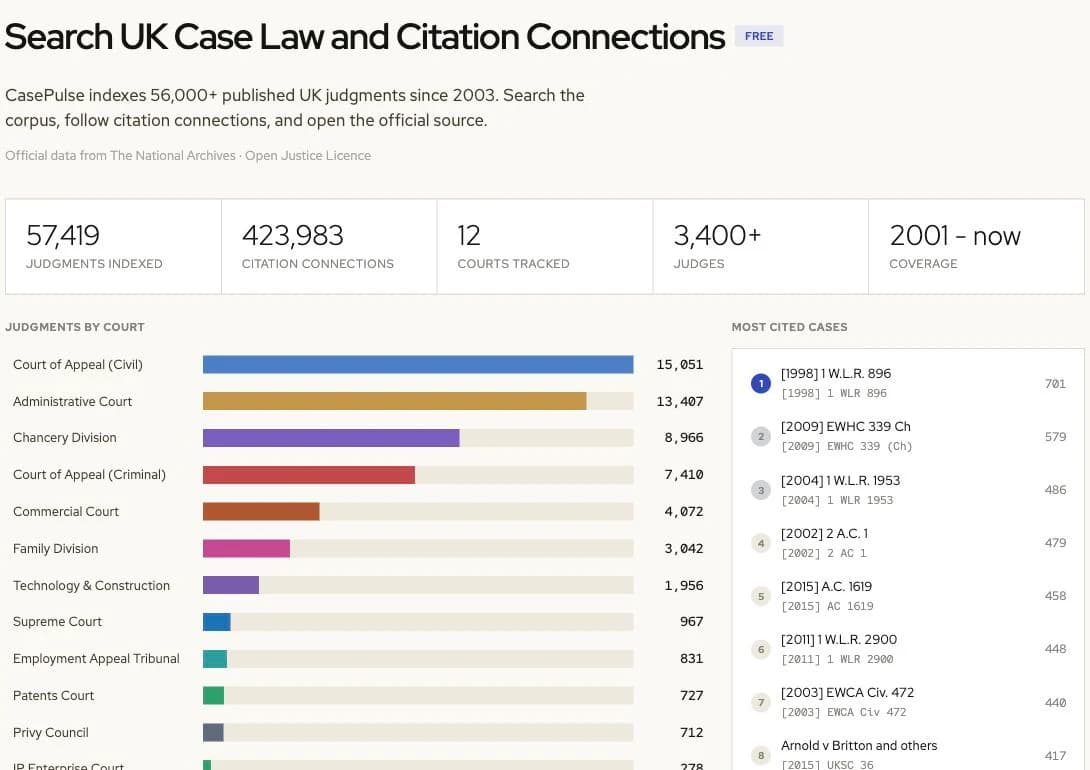Select the Administrative Court bar
1090x770 pixels.
pos(394,401)
